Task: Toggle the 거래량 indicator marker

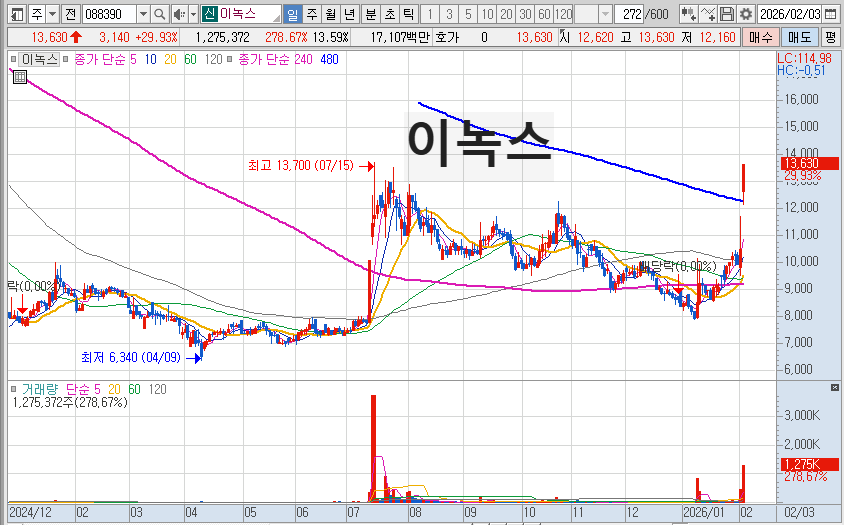Action: click(13, 389)
